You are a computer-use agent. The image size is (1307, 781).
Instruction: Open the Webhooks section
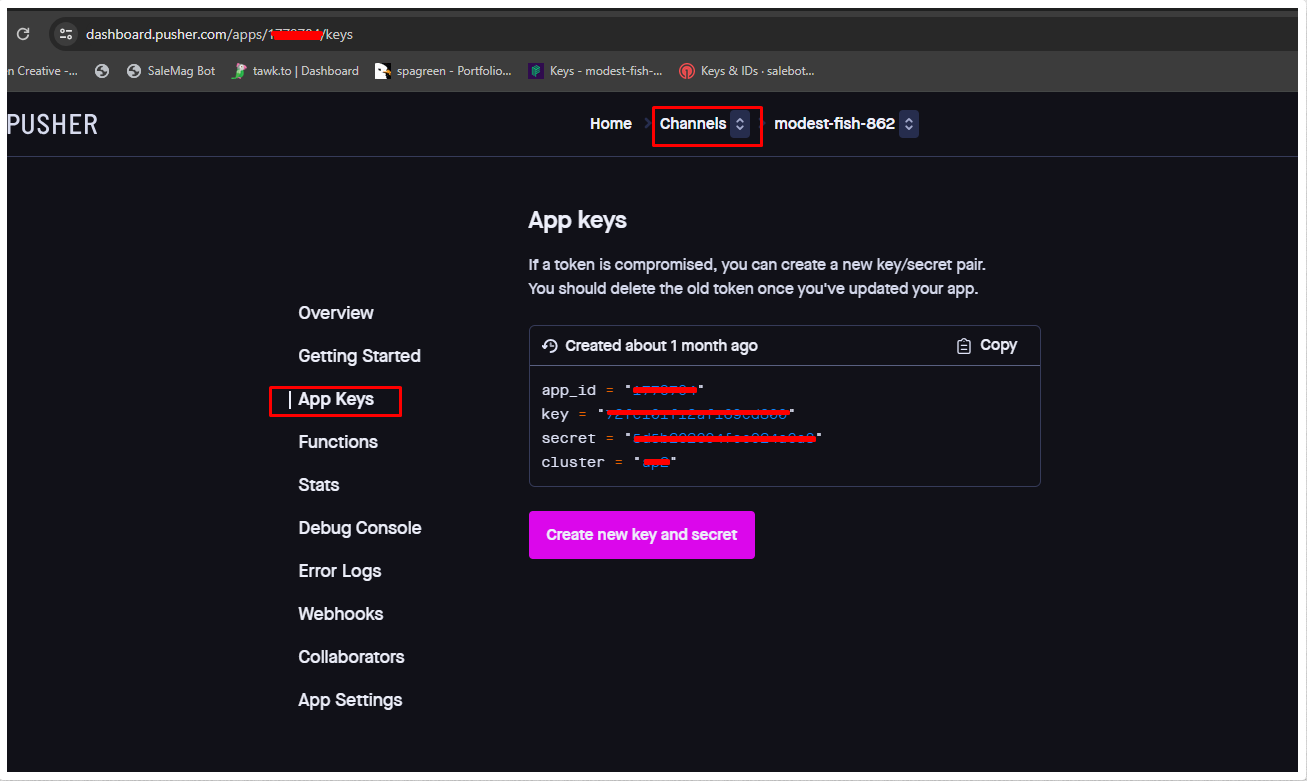(x=341, y=614)
